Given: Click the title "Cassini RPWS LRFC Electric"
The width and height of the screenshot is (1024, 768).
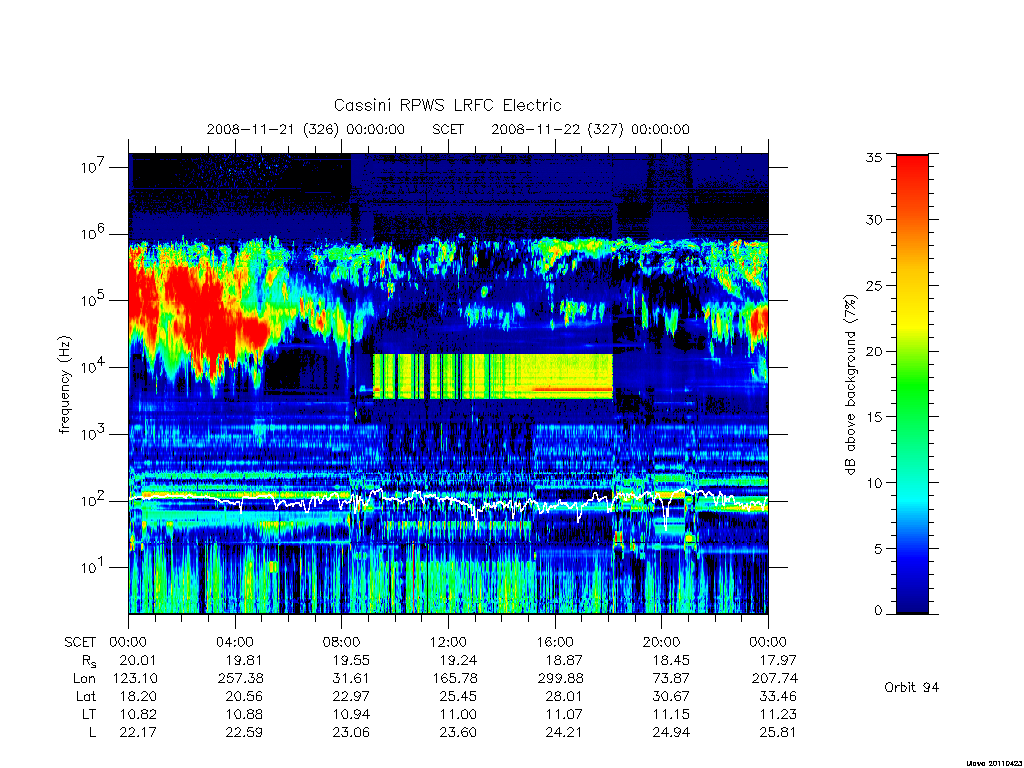Looking at the screenshot, I should coord(447,105).
